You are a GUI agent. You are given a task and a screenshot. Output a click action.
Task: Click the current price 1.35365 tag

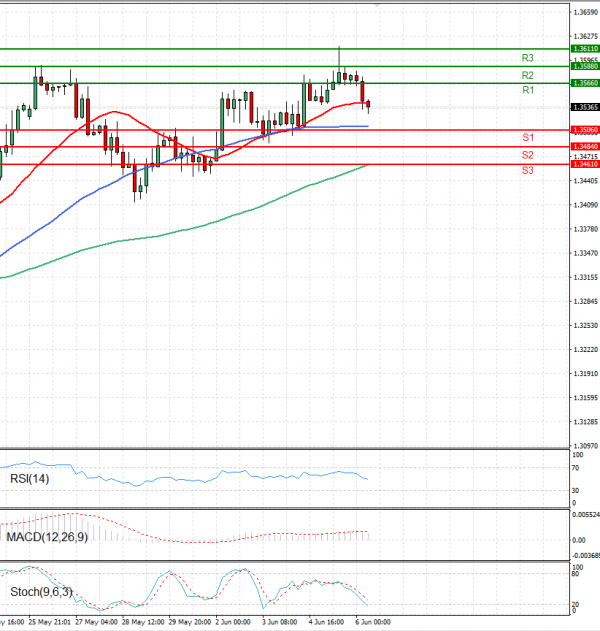pos(585,107)
